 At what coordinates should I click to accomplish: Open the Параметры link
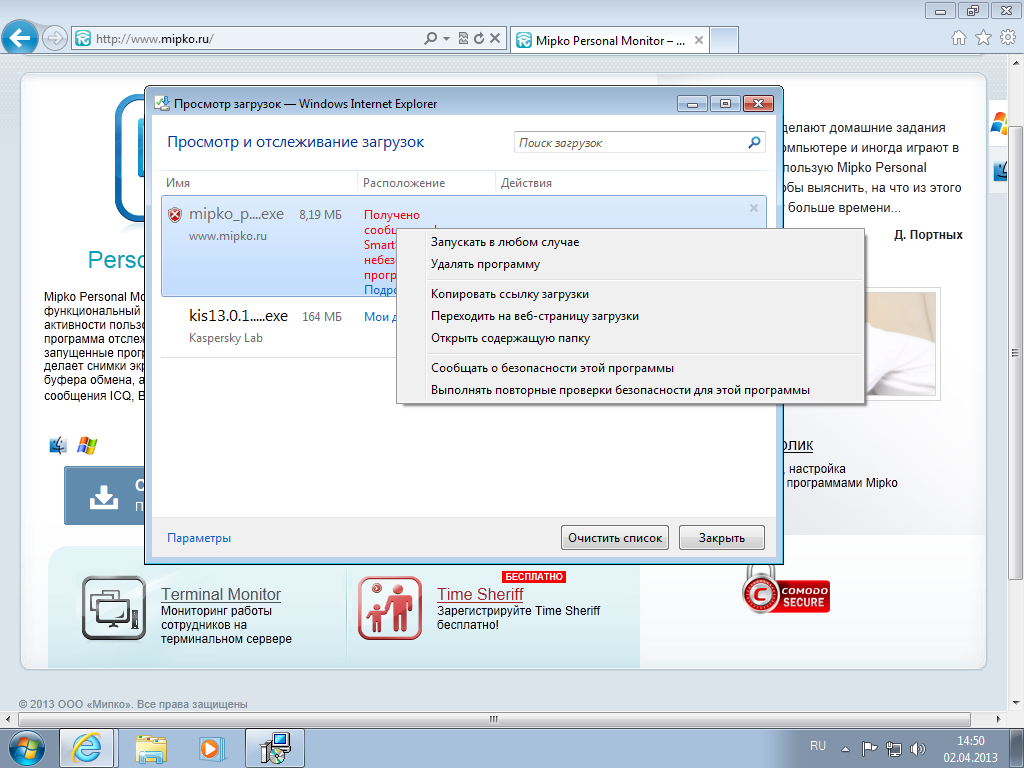pyautogui.click(x=199, y=538)
